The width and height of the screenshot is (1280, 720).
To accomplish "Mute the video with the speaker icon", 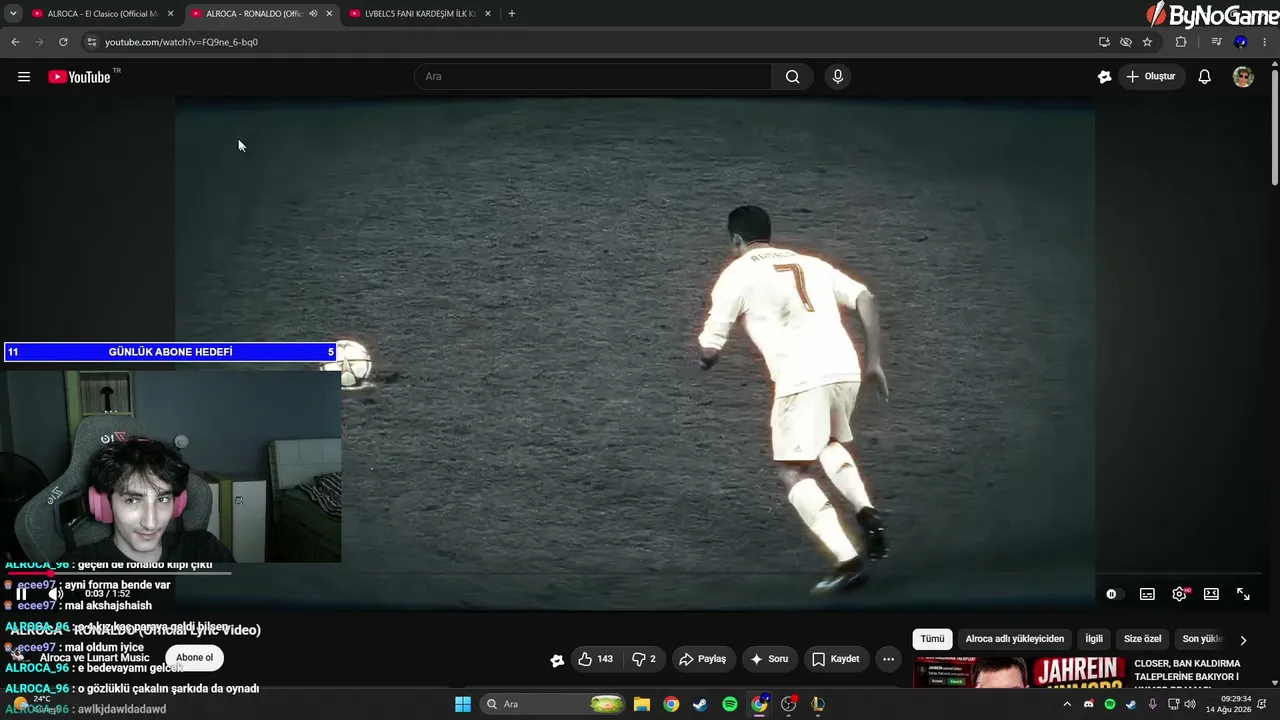I will 55,594.
